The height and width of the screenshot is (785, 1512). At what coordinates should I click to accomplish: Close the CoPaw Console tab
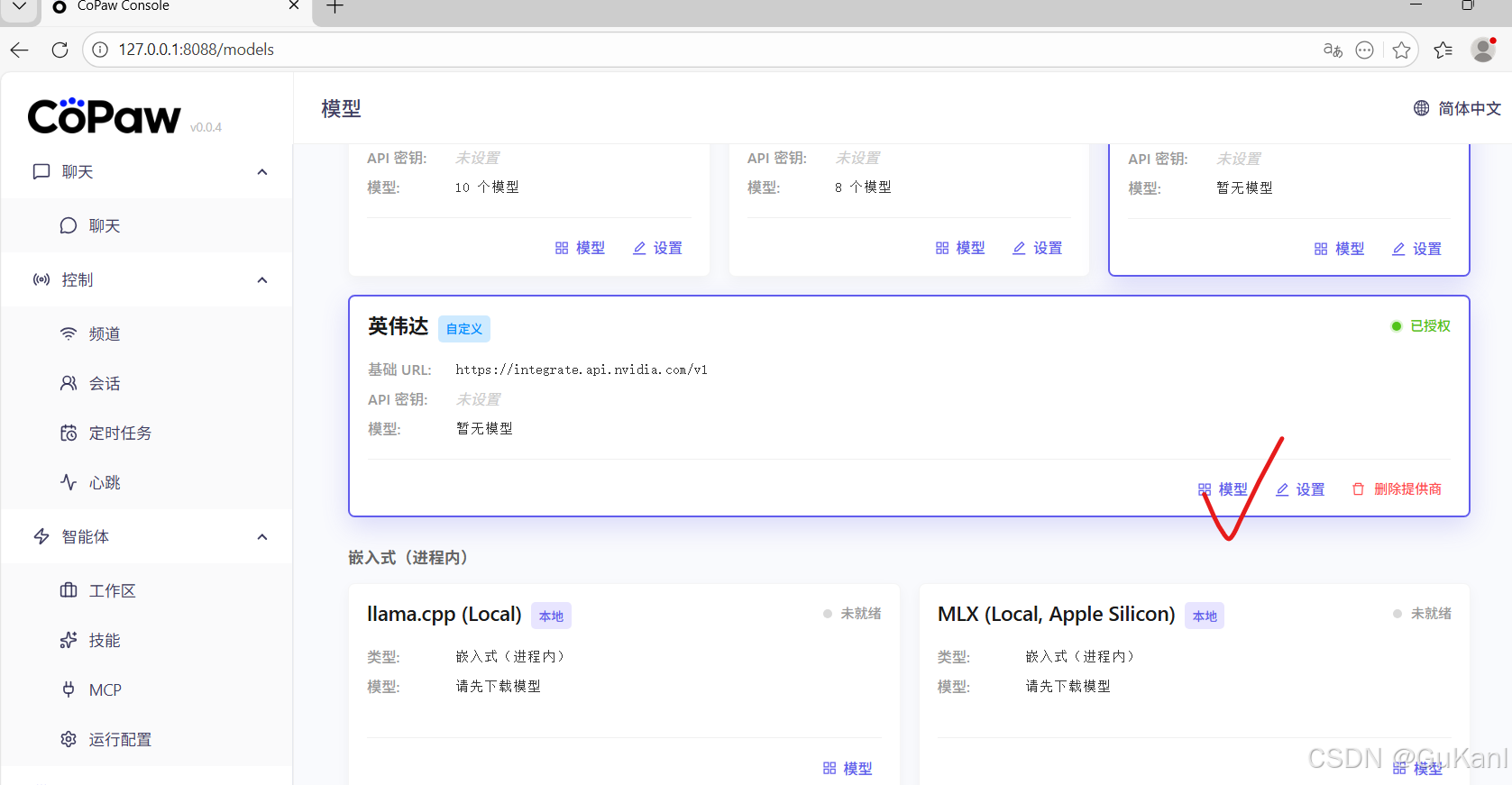click(294, 5)
